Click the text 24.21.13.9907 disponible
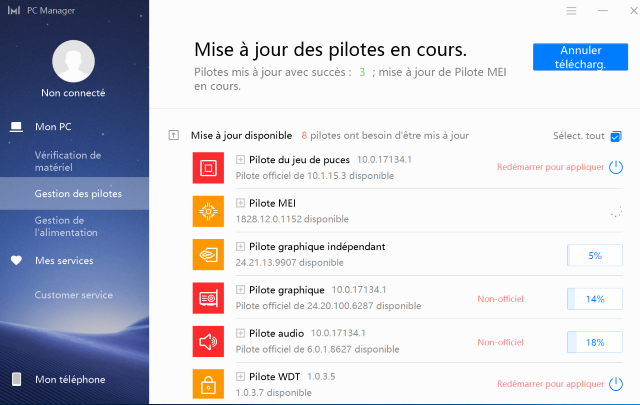Screen dimensions: 640x405 pyautogui.click(x=289, y=263)
